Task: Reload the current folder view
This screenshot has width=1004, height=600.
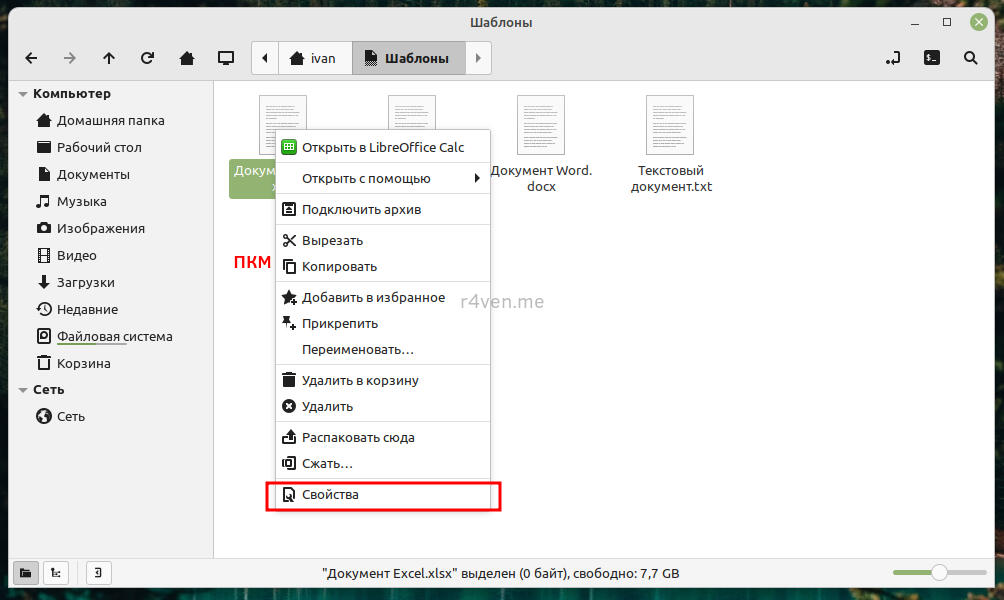Action: pyautogui.click(x=148, y=58)
